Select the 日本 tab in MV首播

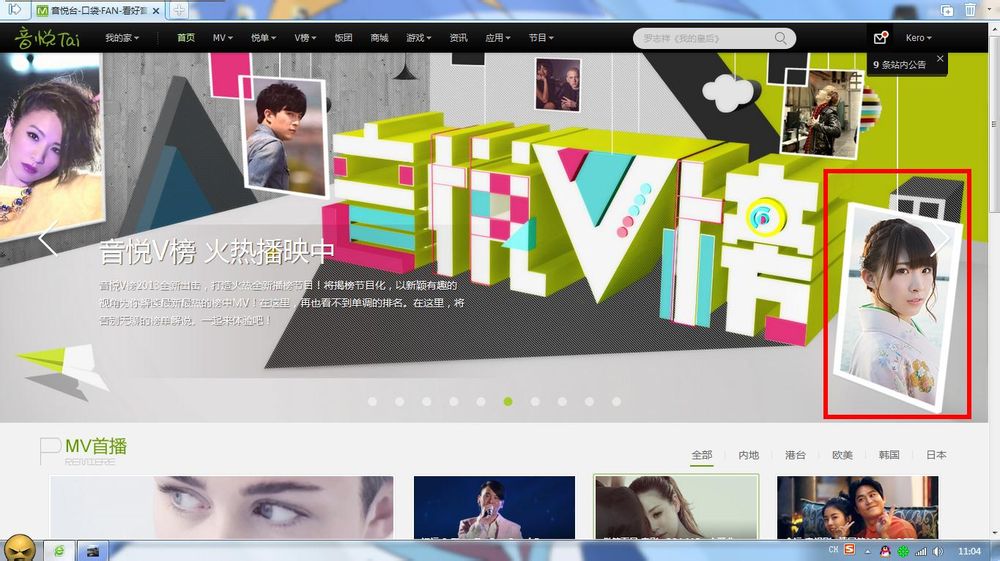tap(936, 455)
